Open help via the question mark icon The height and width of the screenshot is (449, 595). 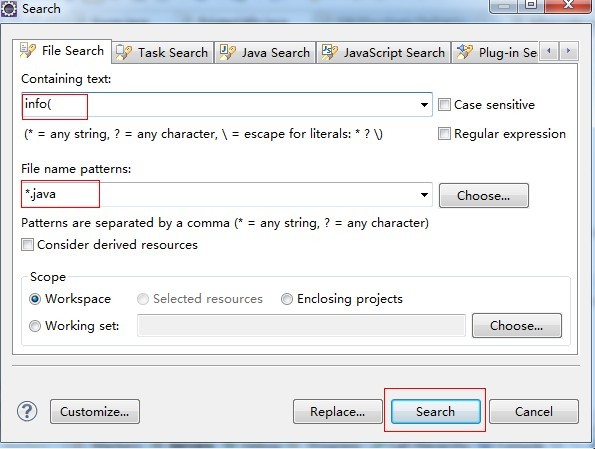[27, 411]
